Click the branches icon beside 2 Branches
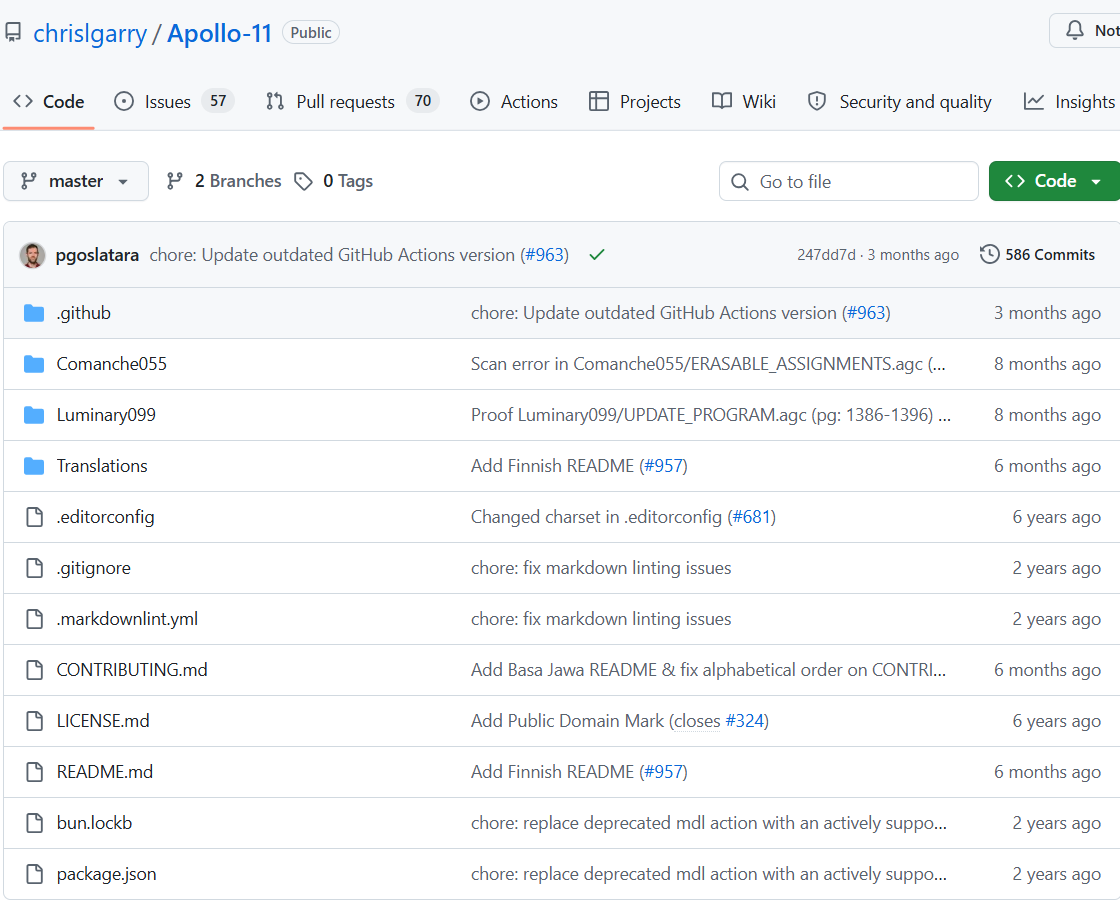This screenshot has height=905, width=1120. pos(175,181)
